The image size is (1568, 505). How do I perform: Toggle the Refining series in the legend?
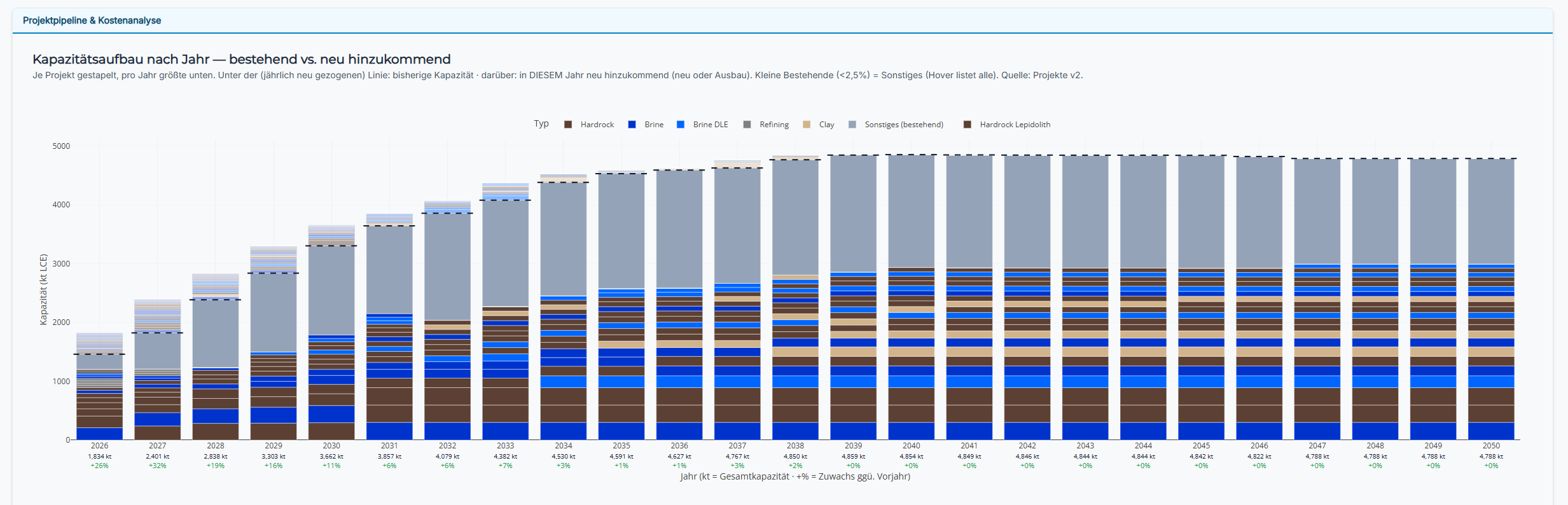point(767,125)
